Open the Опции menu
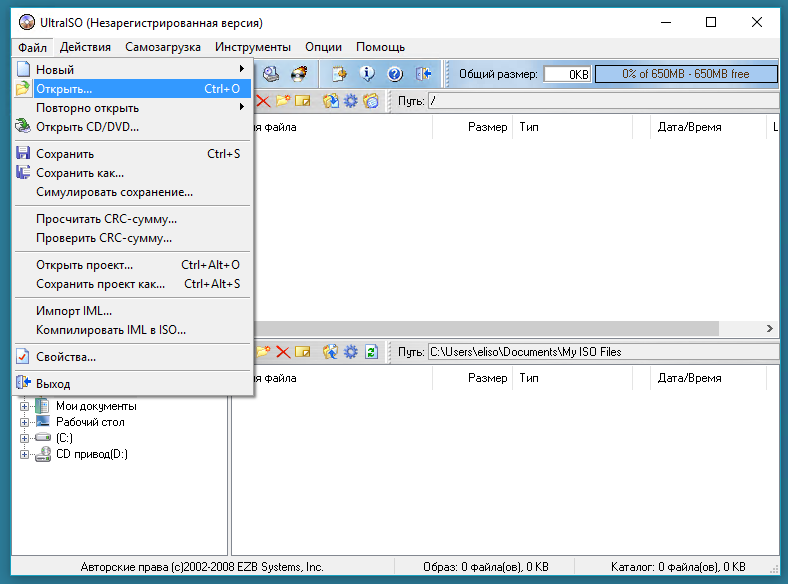The width and height of the screenshot is (788, 584). pyautogui.click(x=324, y=47)
